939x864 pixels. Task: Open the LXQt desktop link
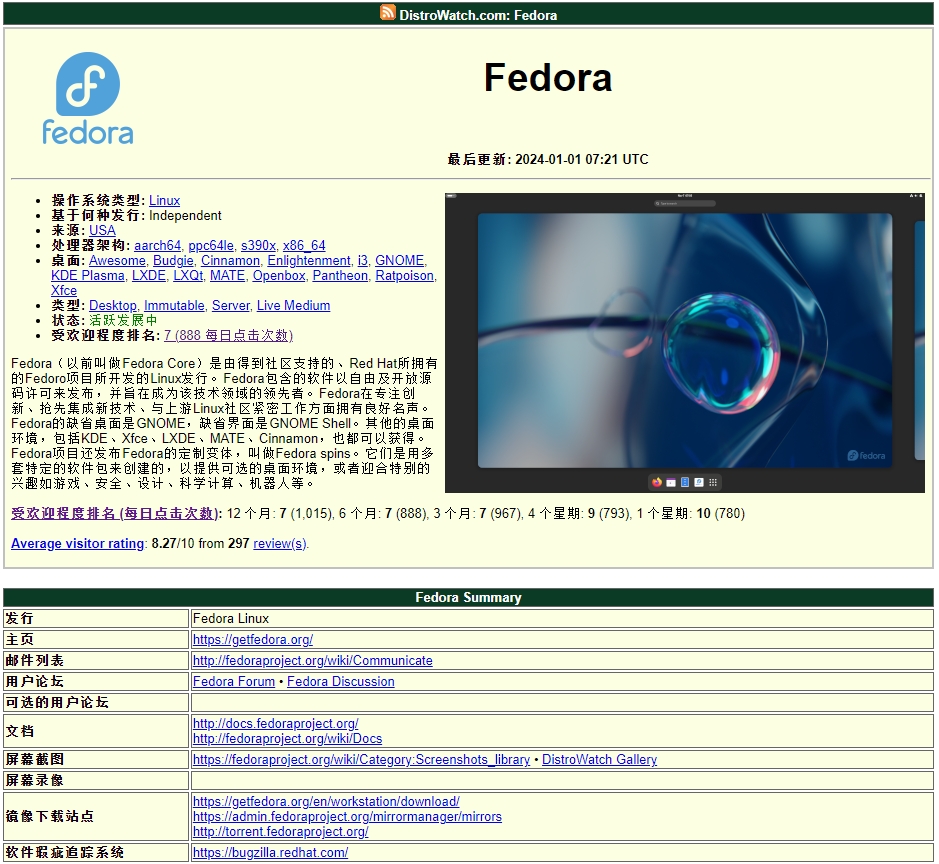pos(188,275)
